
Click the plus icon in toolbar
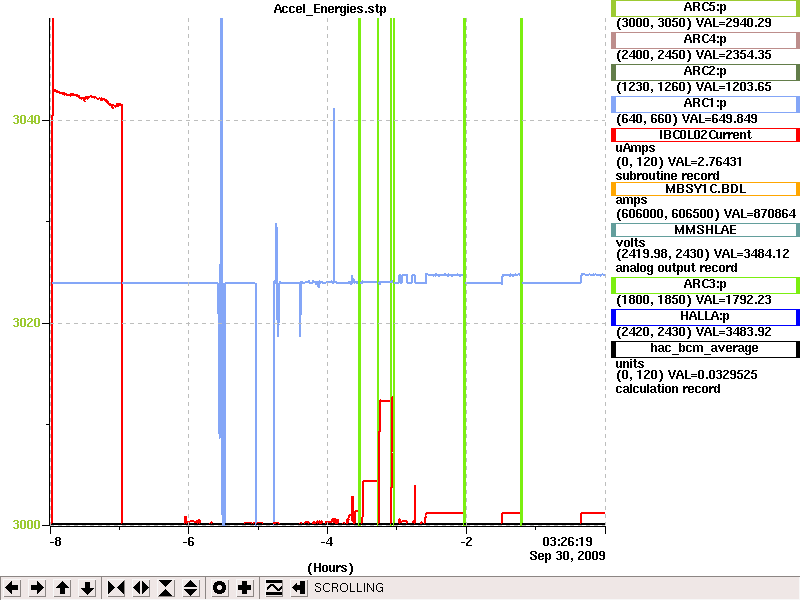click(x=244, y=588)
